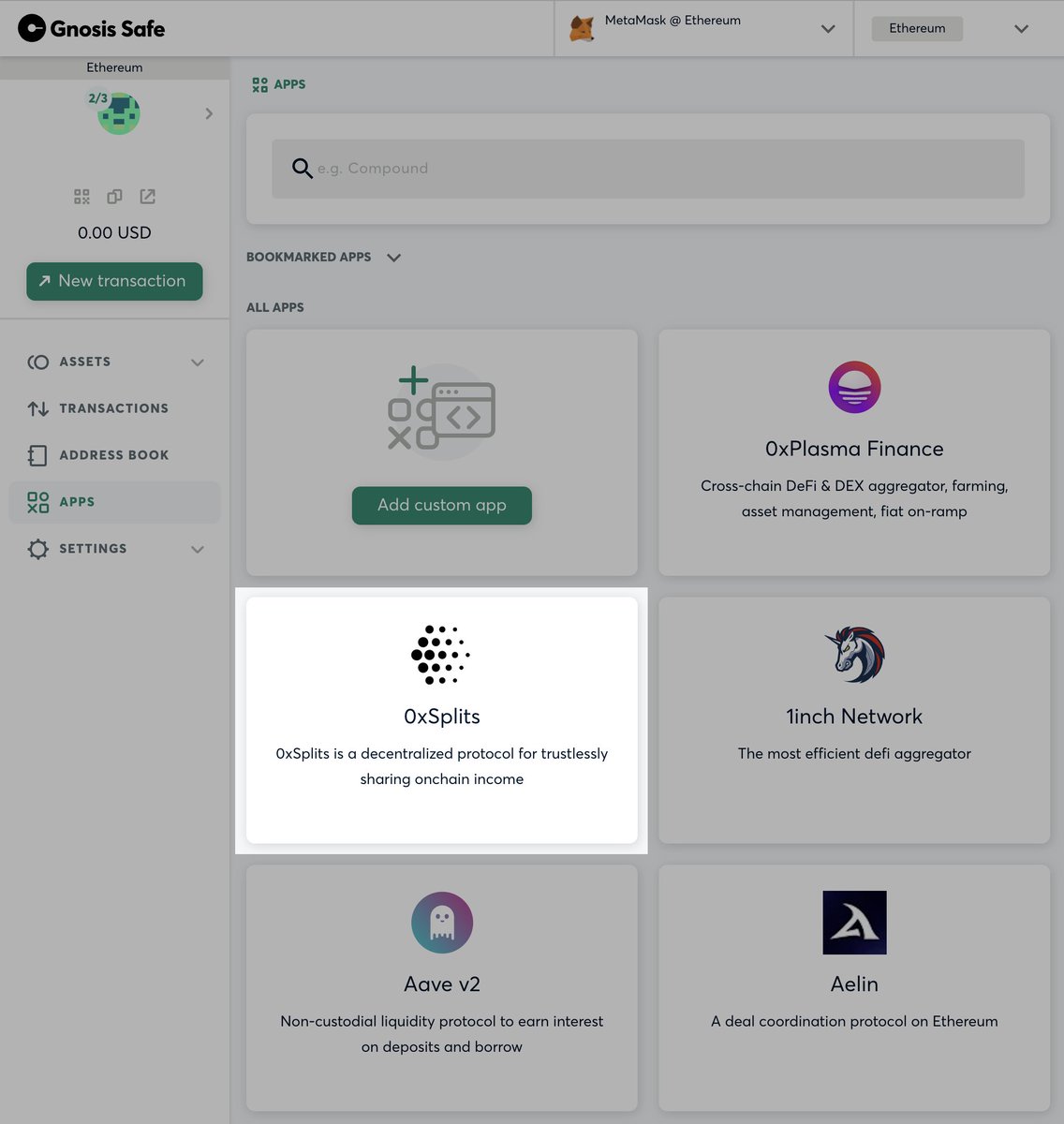This screenshot has width=1064, height=1124.
Task: Open the Transactions menu item
Action: pyautogui.click(x=115, y=408)
